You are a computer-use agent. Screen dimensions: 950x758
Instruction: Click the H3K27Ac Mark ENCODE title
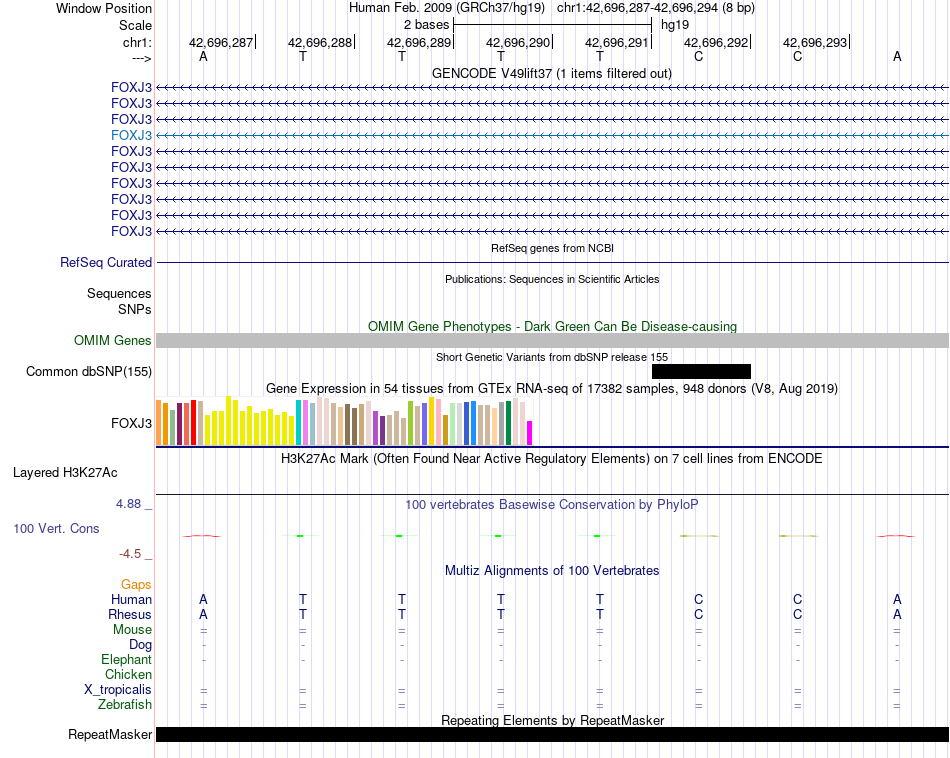pyautogui.click(x=551, y=459)
